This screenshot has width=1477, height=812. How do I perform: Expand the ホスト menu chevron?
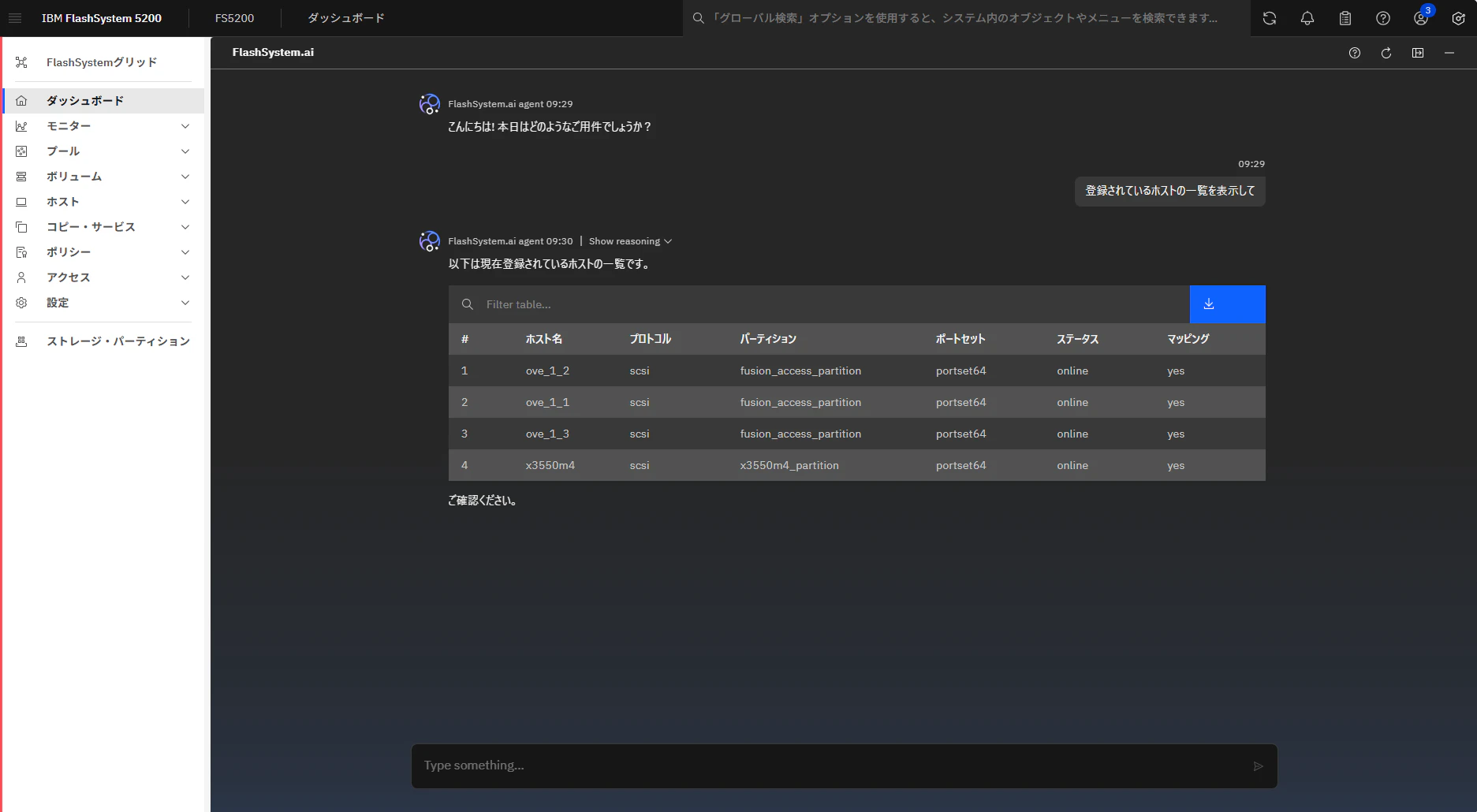pos(185,202)
